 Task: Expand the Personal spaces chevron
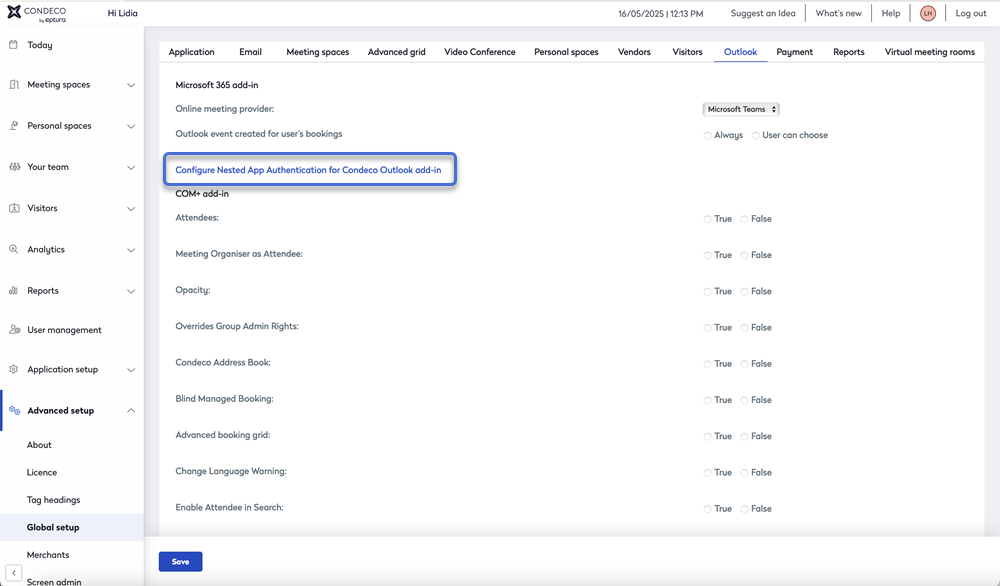131,126
